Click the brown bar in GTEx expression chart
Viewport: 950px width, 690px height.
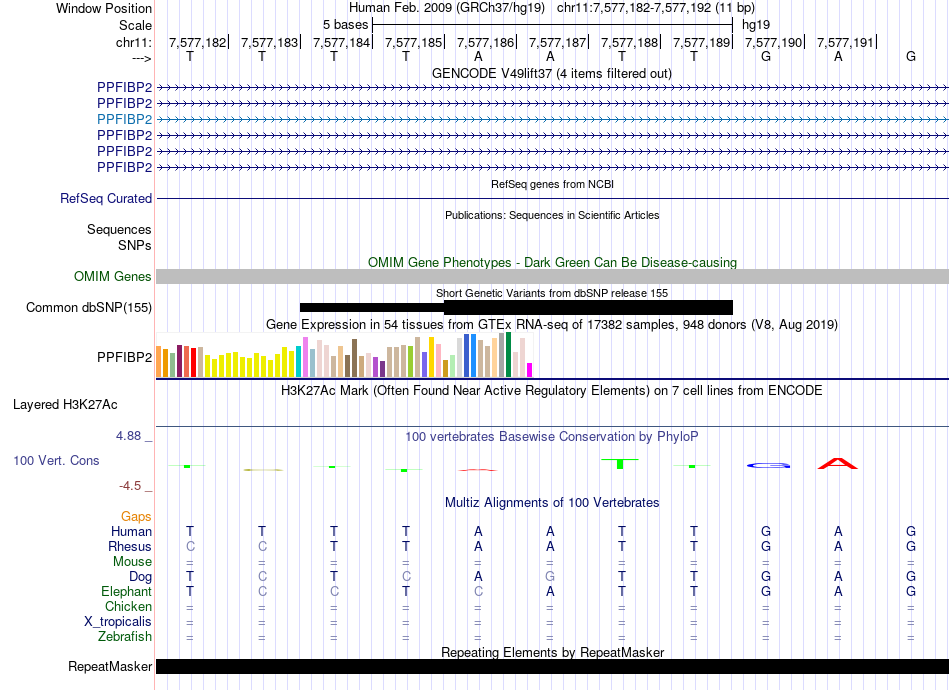(x=354, y=358)
